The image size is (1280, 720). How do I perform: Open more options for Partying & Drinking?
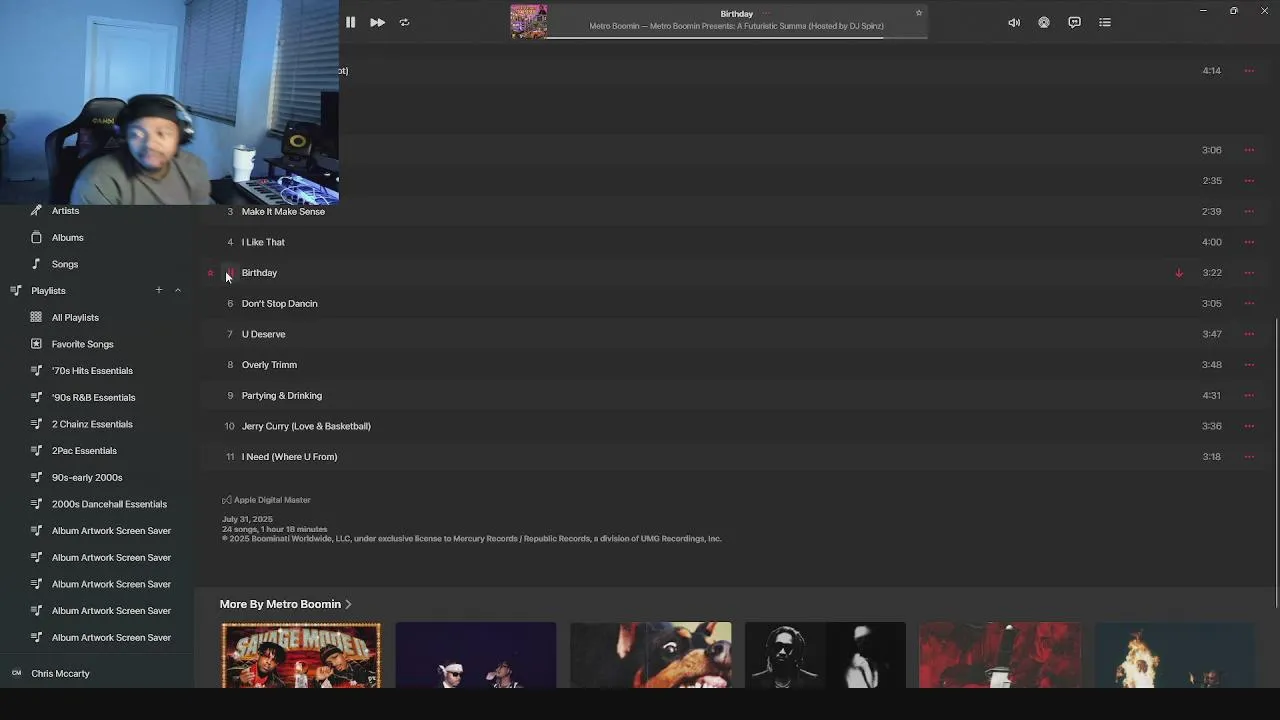pos(1249,396)
